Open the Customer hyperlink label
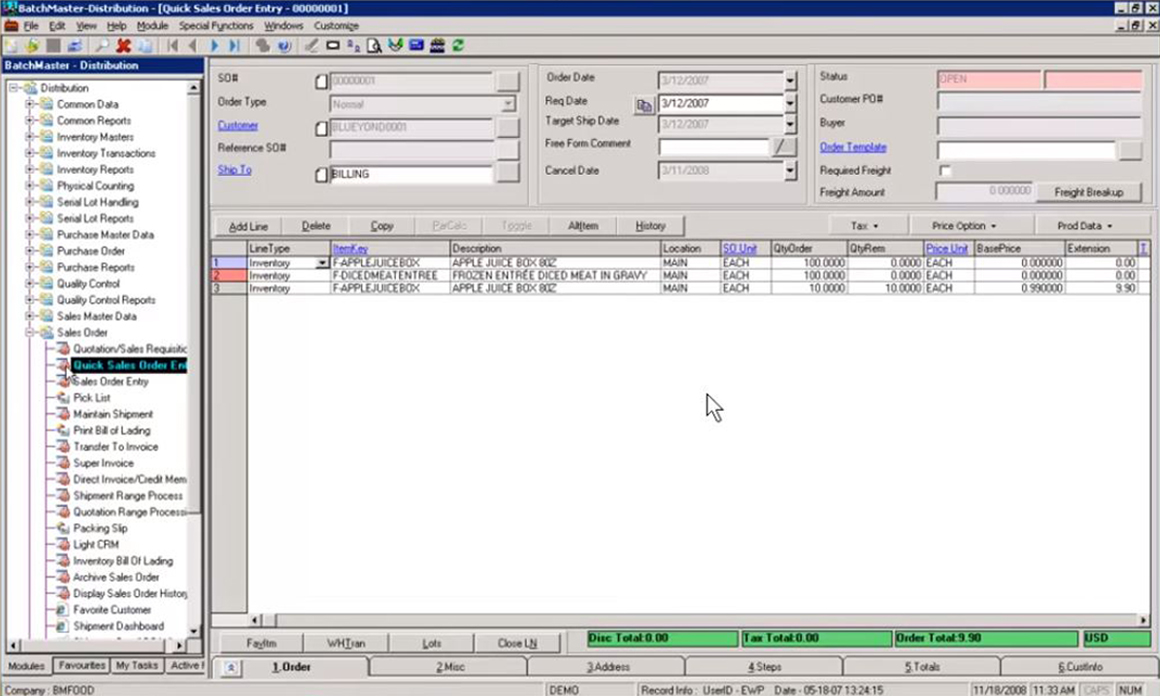This screenshot has height=696, width=1160. 238,126
